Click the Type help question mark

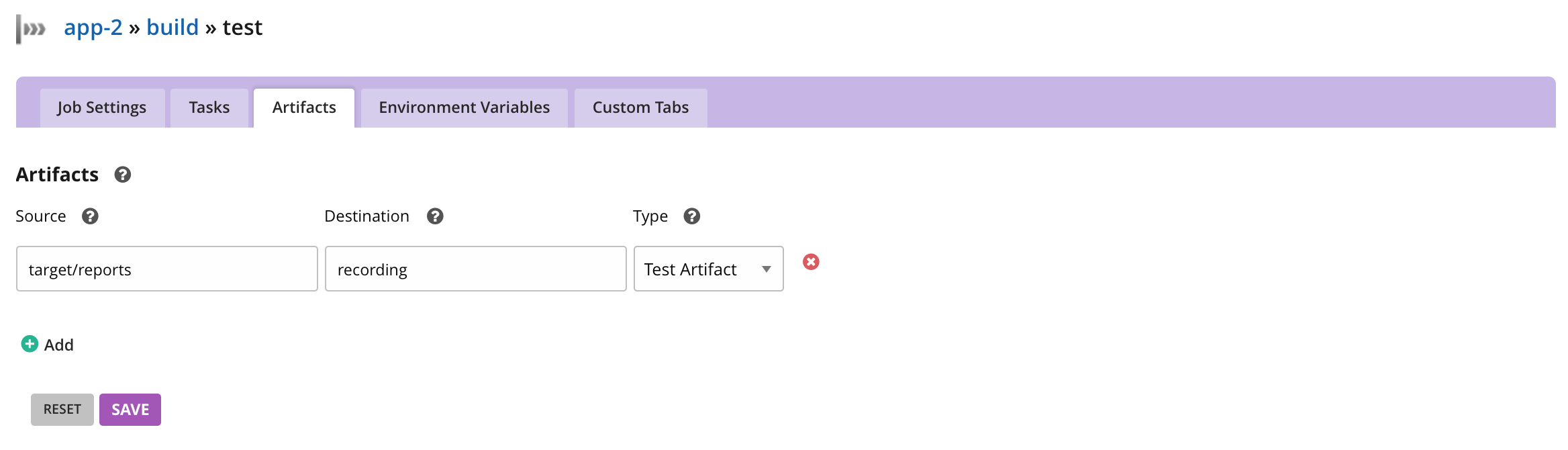tap(691, 216)
